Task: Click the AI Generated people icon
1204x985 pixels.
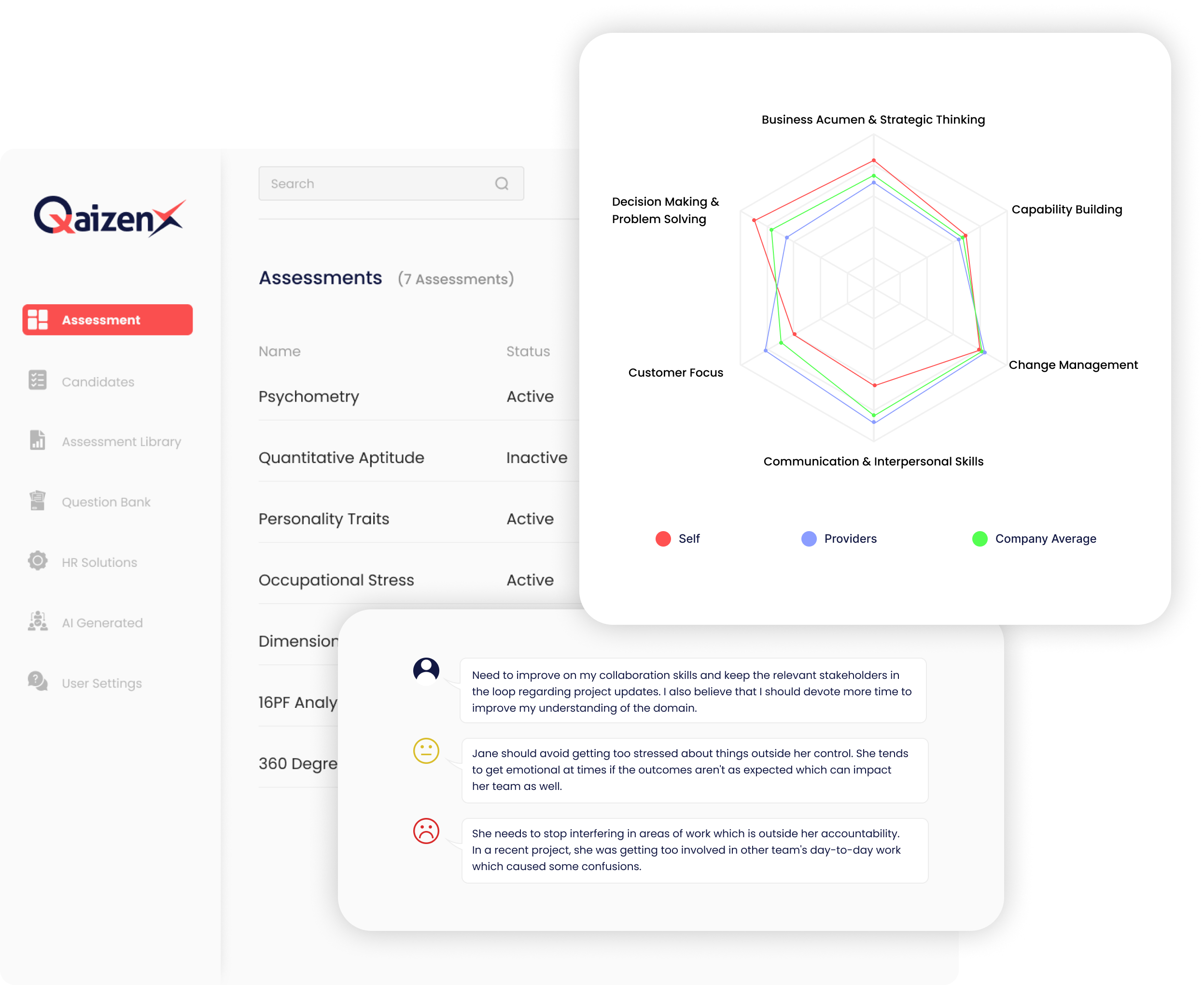Action: point(38,622)
